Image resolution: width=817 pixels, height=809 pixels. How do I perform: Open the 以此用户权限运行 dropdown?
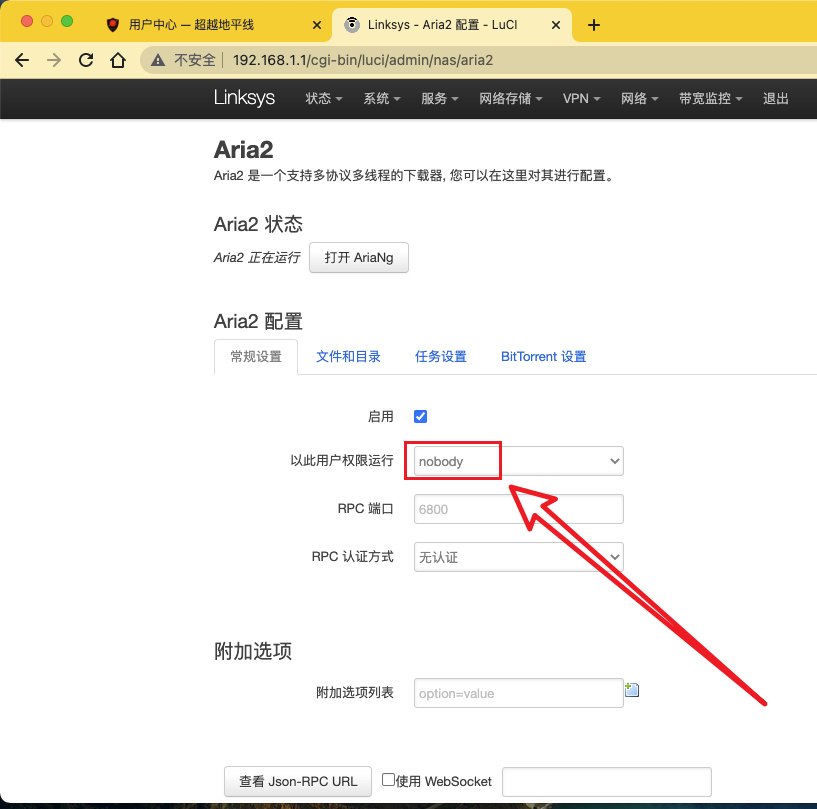518,461
